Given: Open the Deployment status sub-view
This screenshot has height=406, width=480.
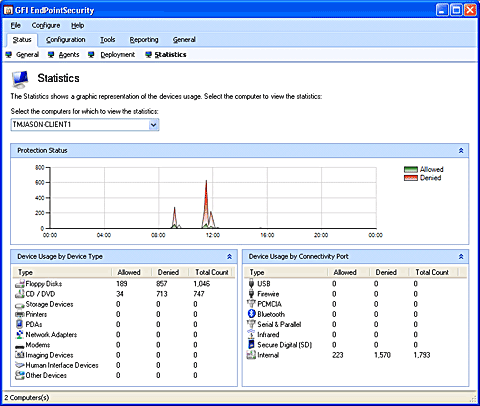Looking at the screenshot, I should point(118,55).
